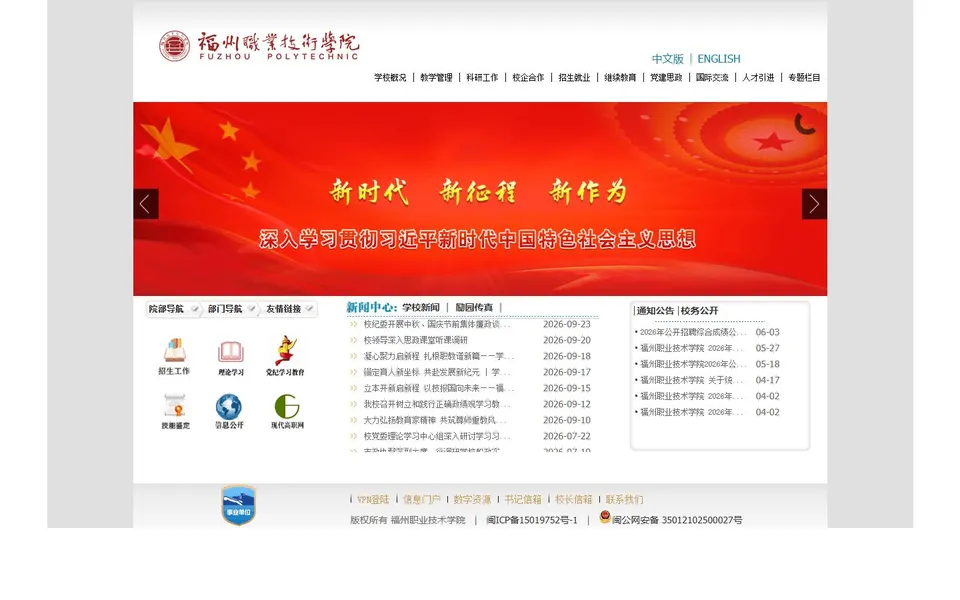Viewport: 960px width, 600px height.
Task: Switch to 中文版 language
Action: pos(667,59)
